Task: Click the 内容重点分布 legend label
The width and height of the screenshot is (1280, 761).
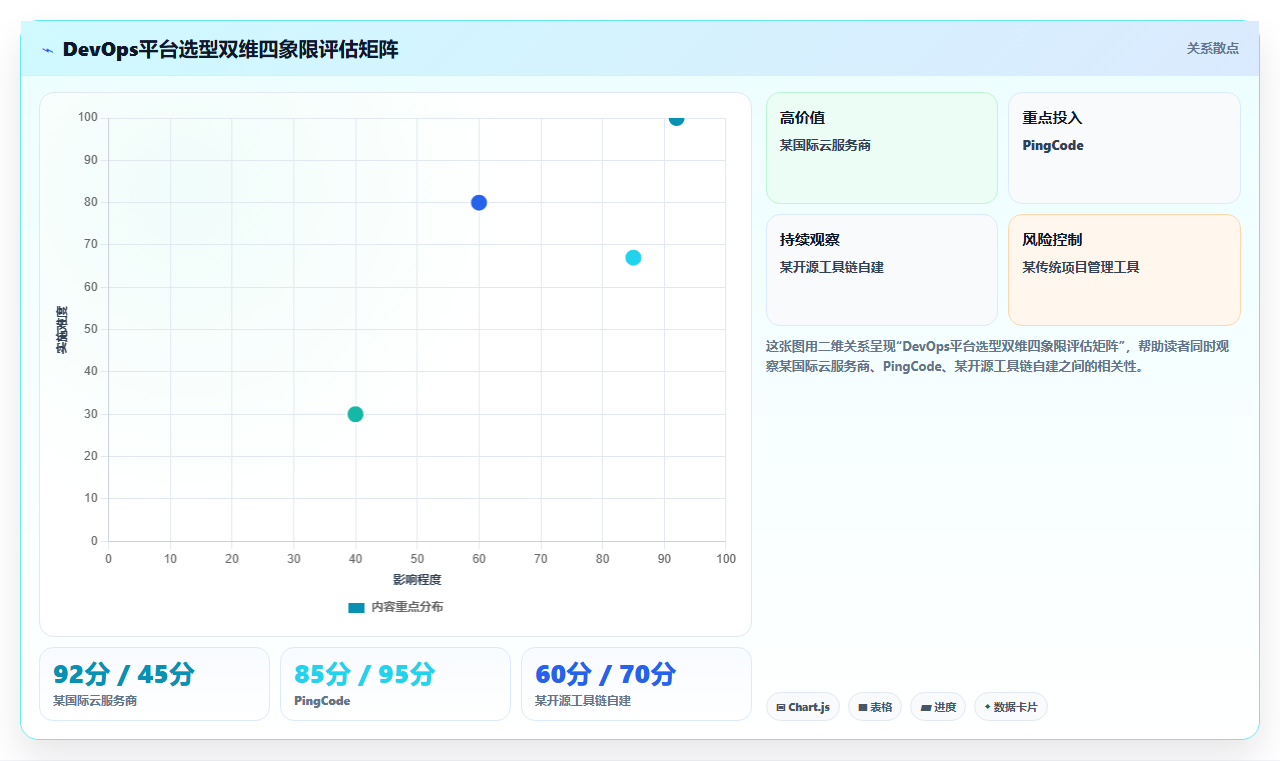Action: click(x=407, y=607)
